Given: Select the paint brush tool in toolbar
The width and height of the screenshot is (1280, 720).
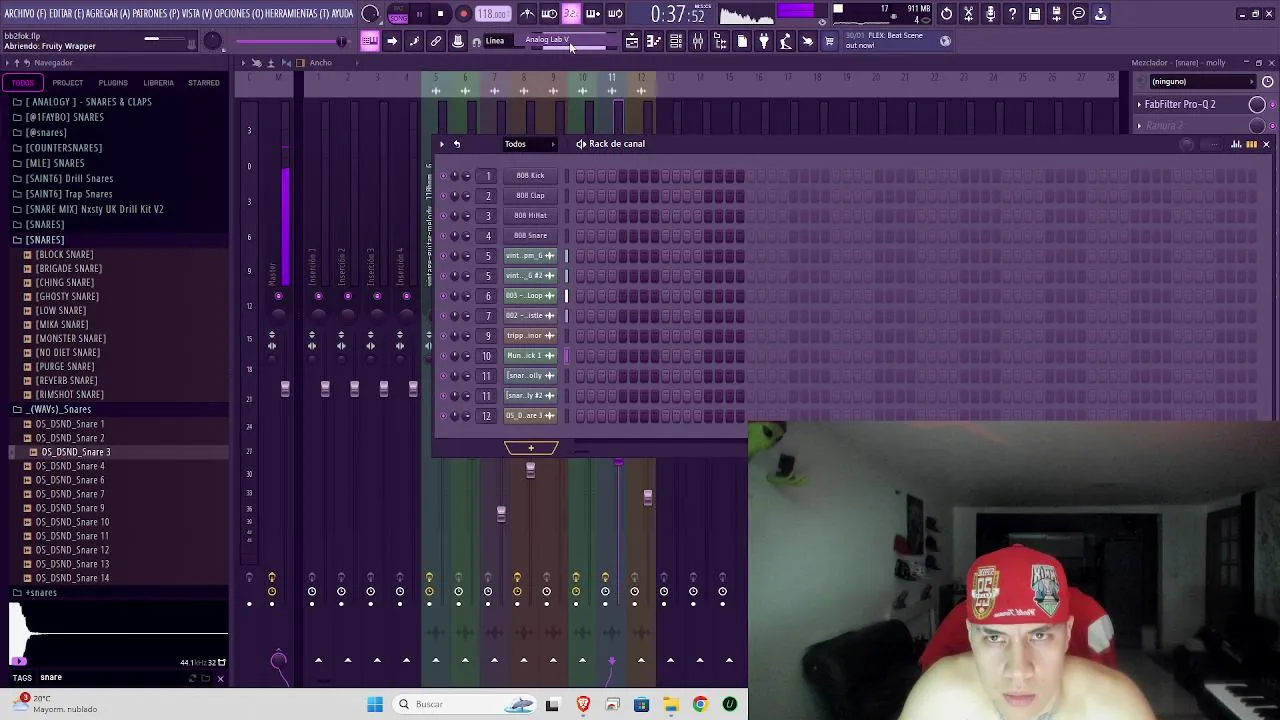Looking at the screenshot, I should click(x=413, y=41).
